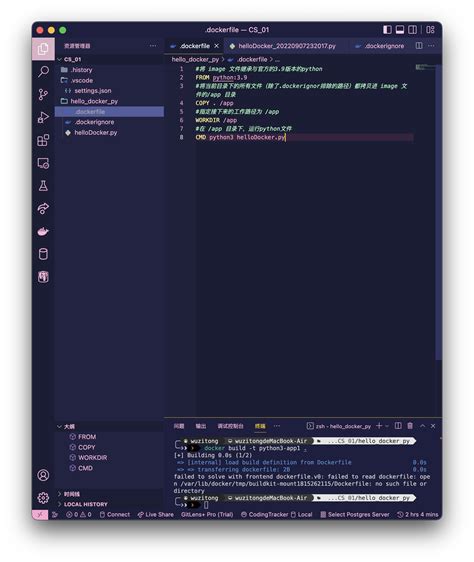Expand the LOCAL HISTORY section
Screen dimensions: 474x562
[x=109, y=504]
